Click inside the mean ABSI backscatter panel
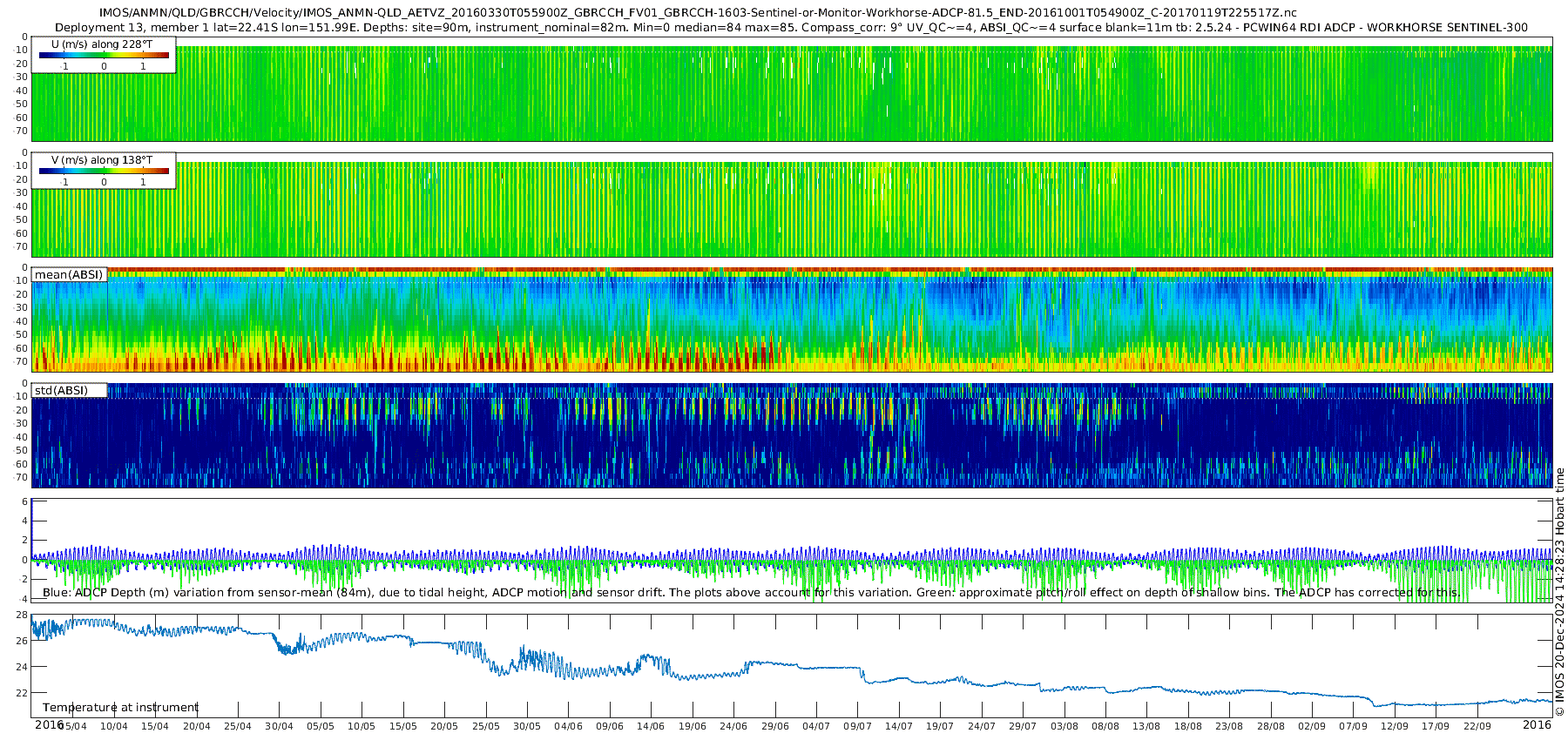The image size is (1568, 740). pos(791,320)
